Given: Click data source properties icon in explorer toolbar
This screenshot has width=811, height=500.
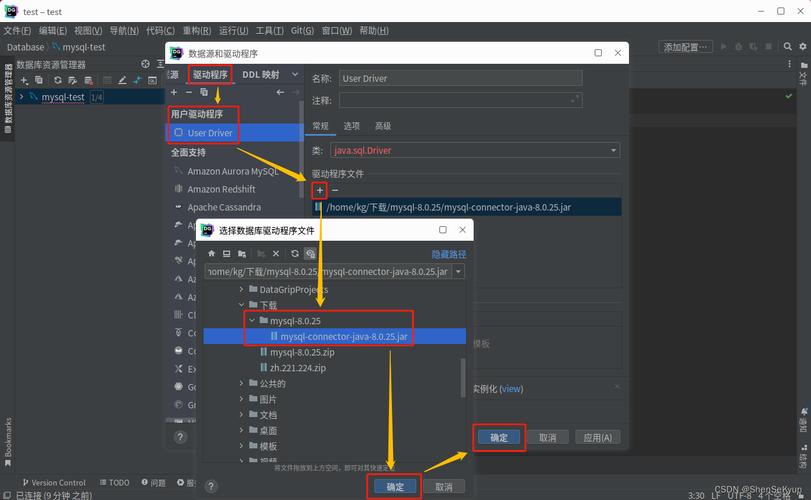Looking at the screenshot, I should pos(72,80).
